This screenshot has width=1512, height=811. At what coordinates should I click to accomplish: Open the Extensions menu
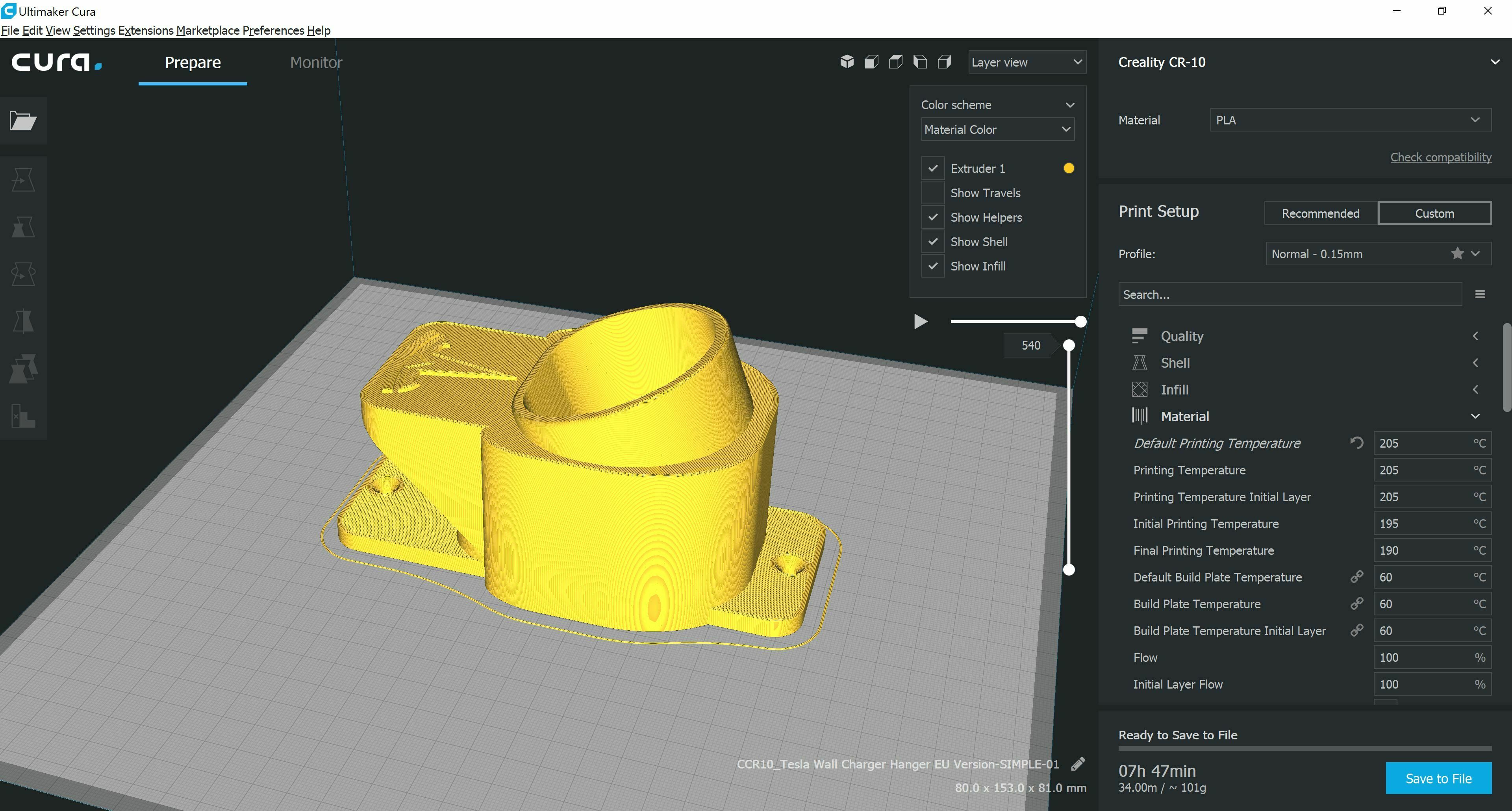[146, 30]
